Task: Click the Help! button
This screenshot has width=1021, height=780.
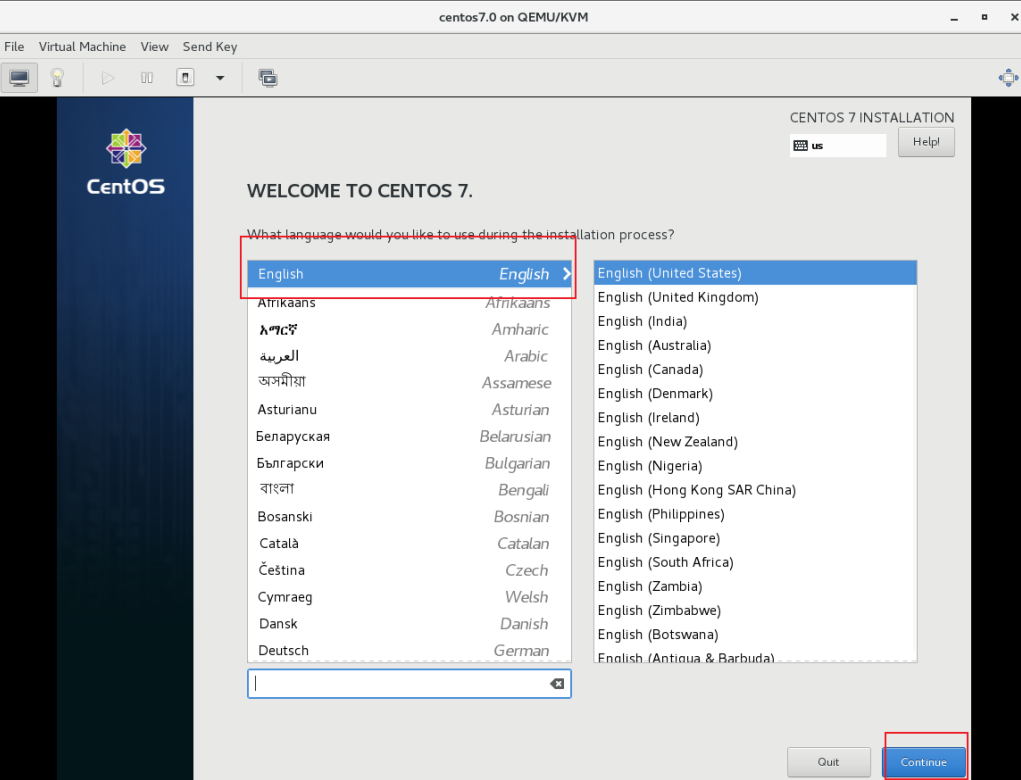Action: pos(926,142)
